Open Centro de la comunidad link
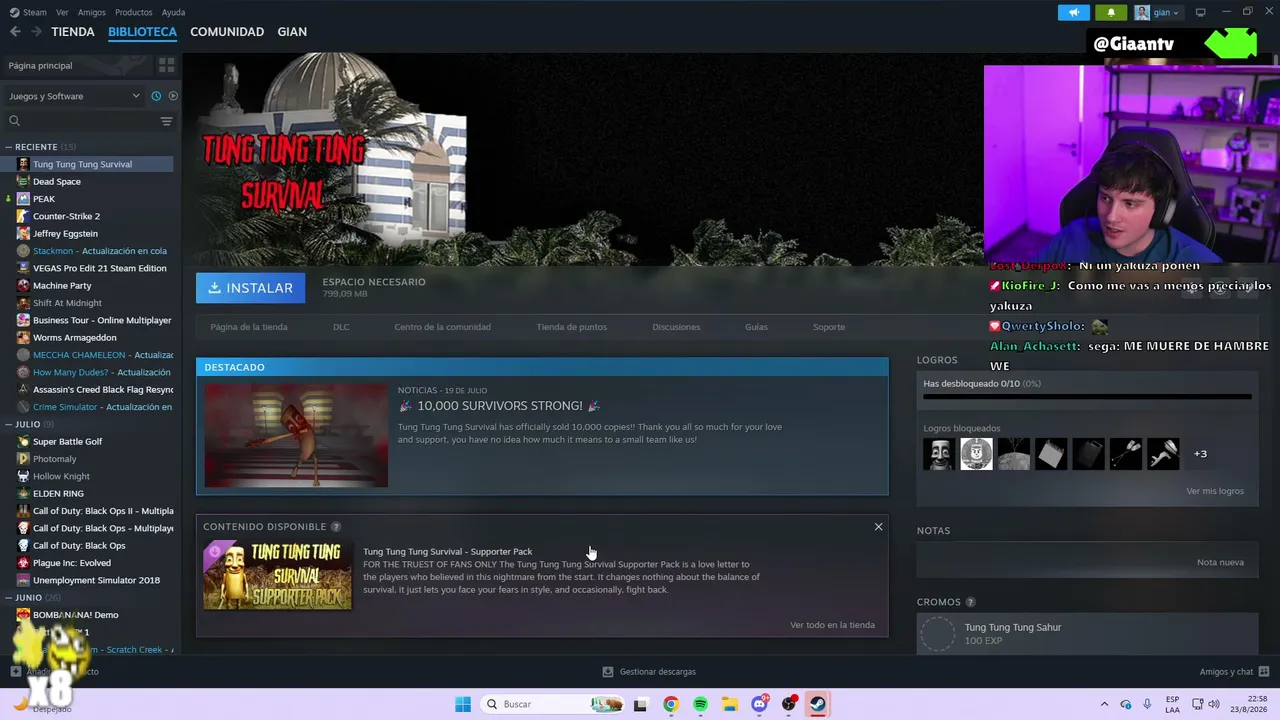This screenshot has width=1280, height=720. [442, 327]
